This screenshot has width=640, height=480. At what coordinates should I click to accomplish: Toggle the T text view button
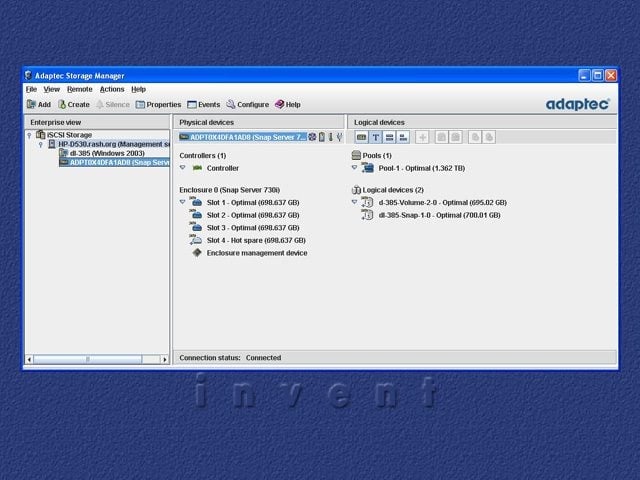[376, 137]
